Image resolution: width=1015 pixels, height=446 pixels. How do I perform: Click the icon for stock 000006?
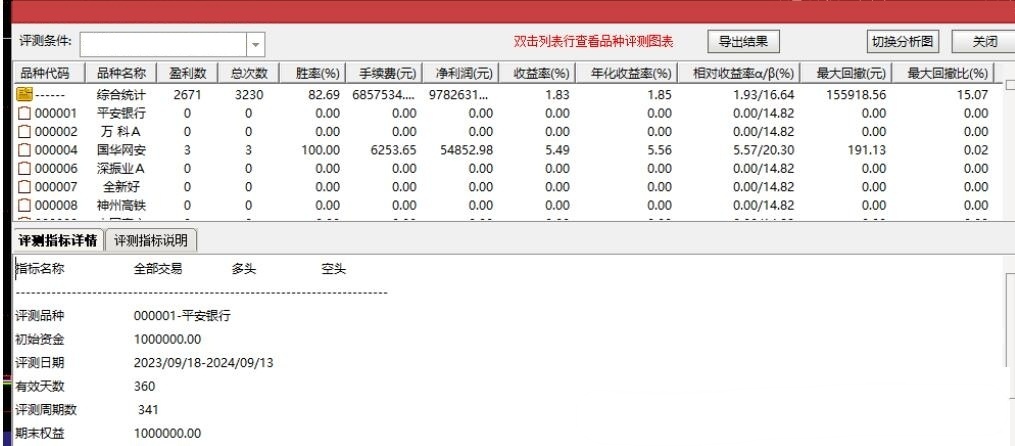(26, 166)
